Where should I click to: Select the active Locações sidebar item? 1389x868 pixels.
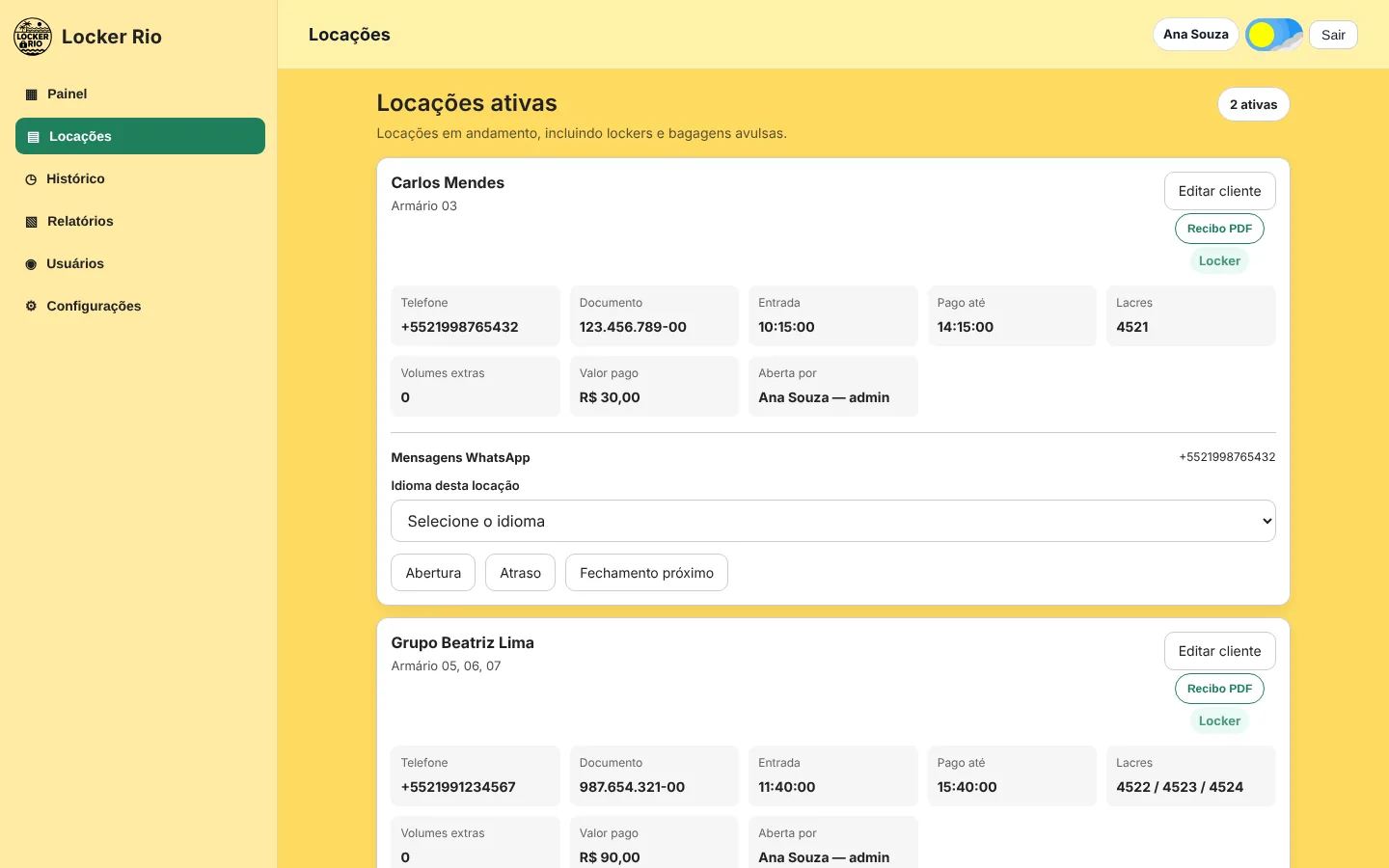(x=140, y=136)
